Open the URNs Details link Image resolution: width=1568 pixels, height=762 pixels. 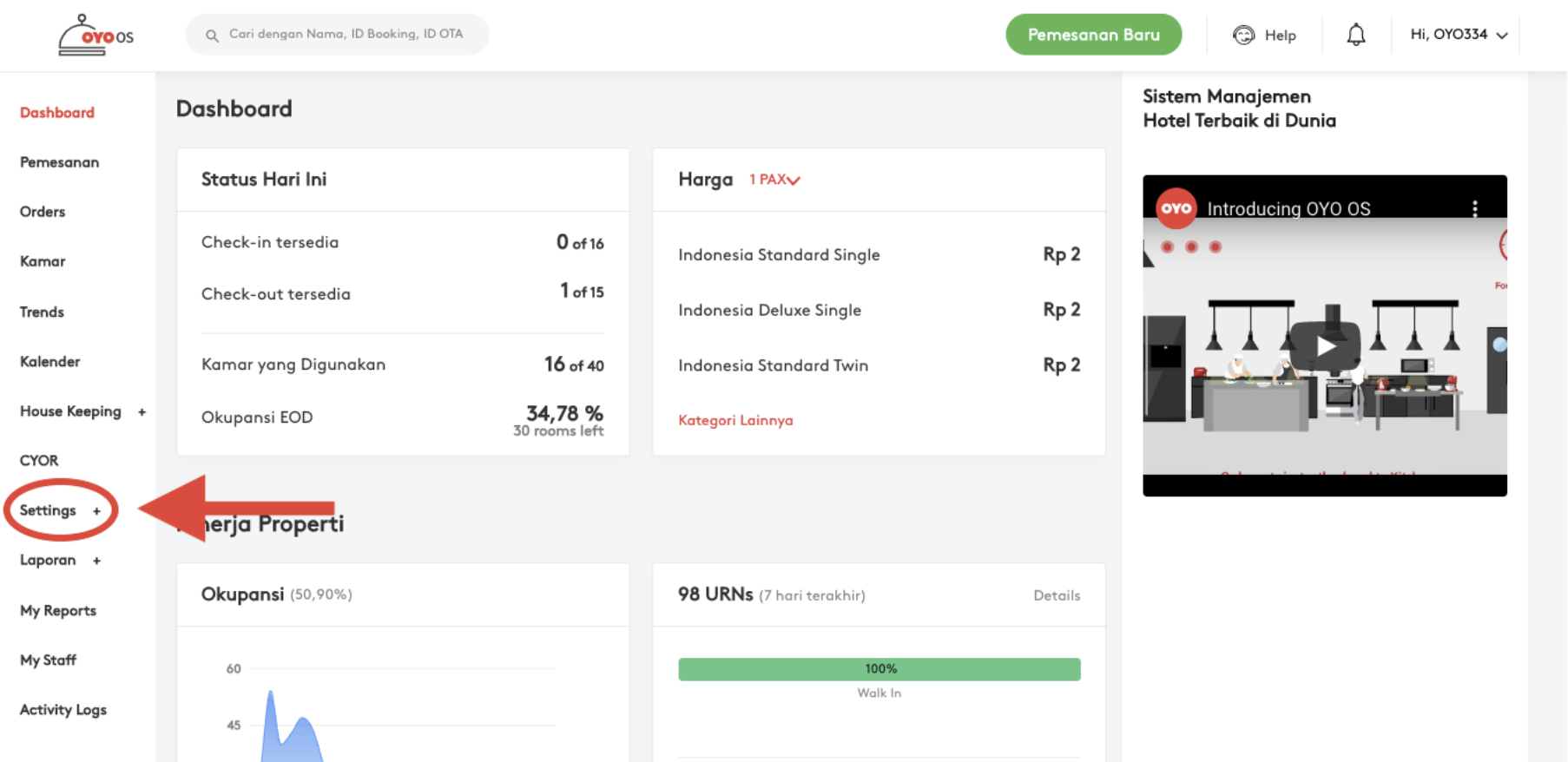(x=1057, y=595)
